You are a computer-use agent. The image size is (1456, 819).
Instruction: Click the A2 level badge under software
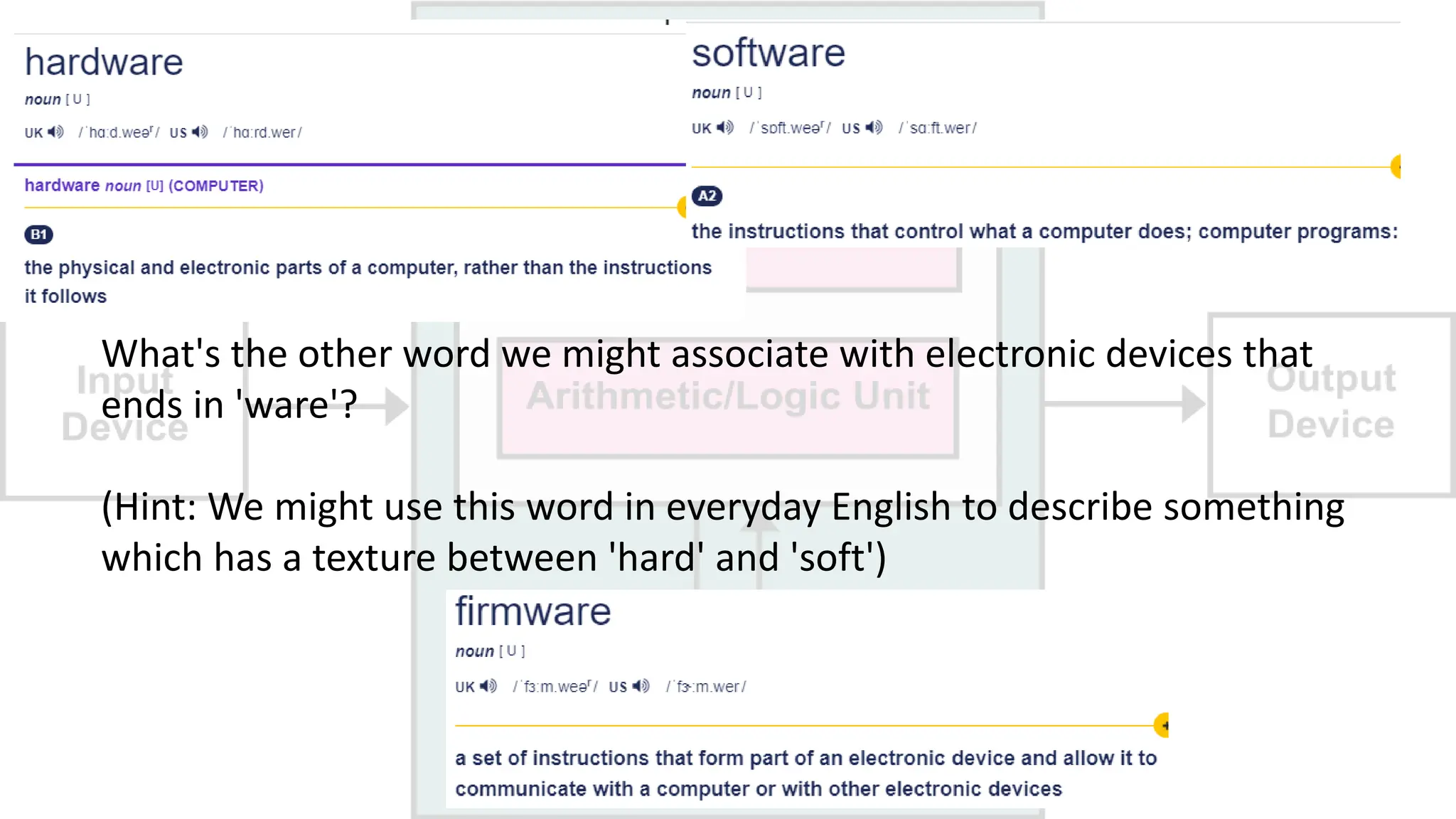tap(707, 196)
